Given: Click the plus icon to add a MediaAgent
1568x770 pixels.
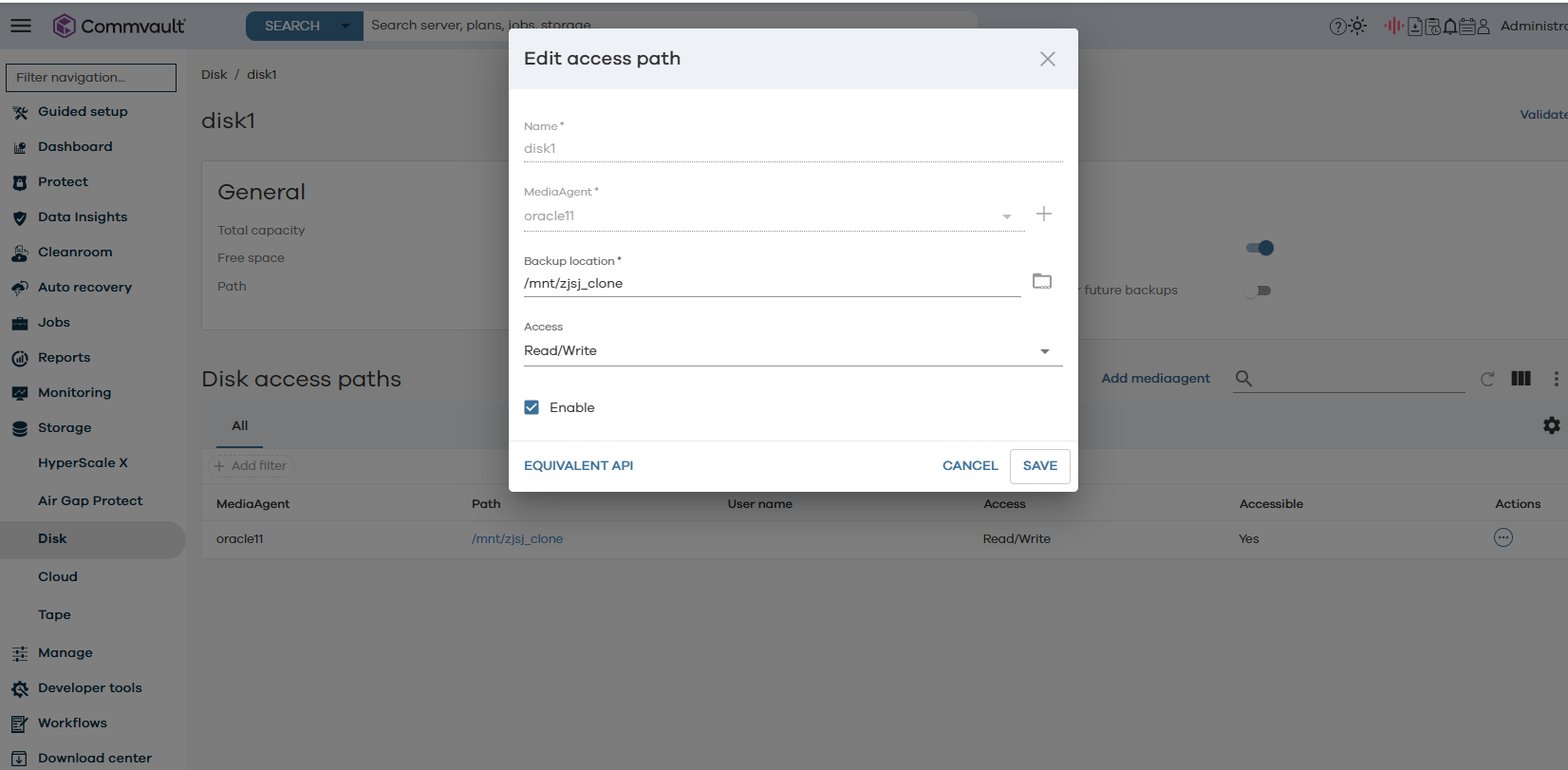Looking at the screenshot, I should pyautogui.click(x=1043, y=215).
